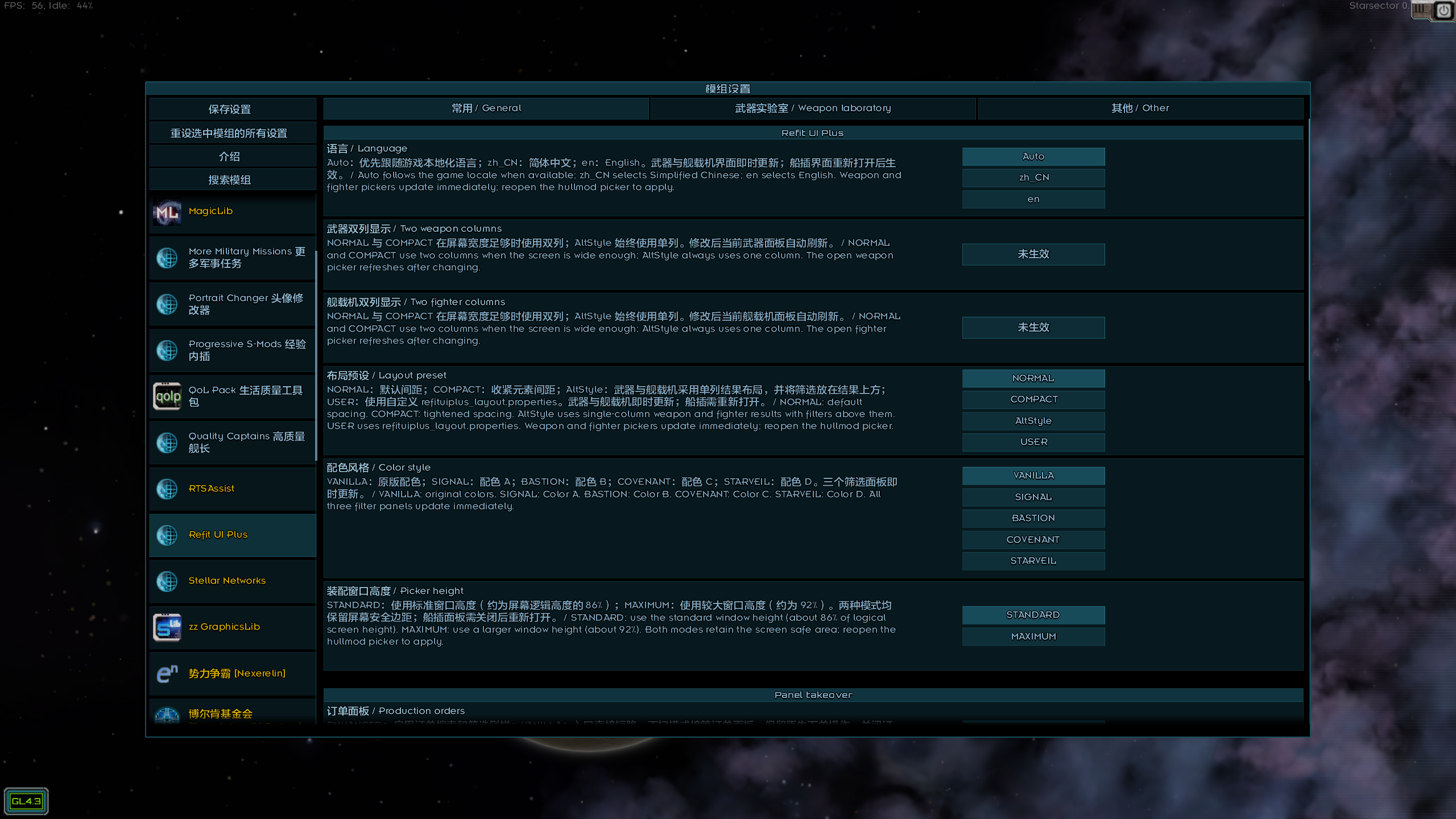Choose STARVEIL color style
The image size is (1456, 819).
click(x=1033, y=561)
